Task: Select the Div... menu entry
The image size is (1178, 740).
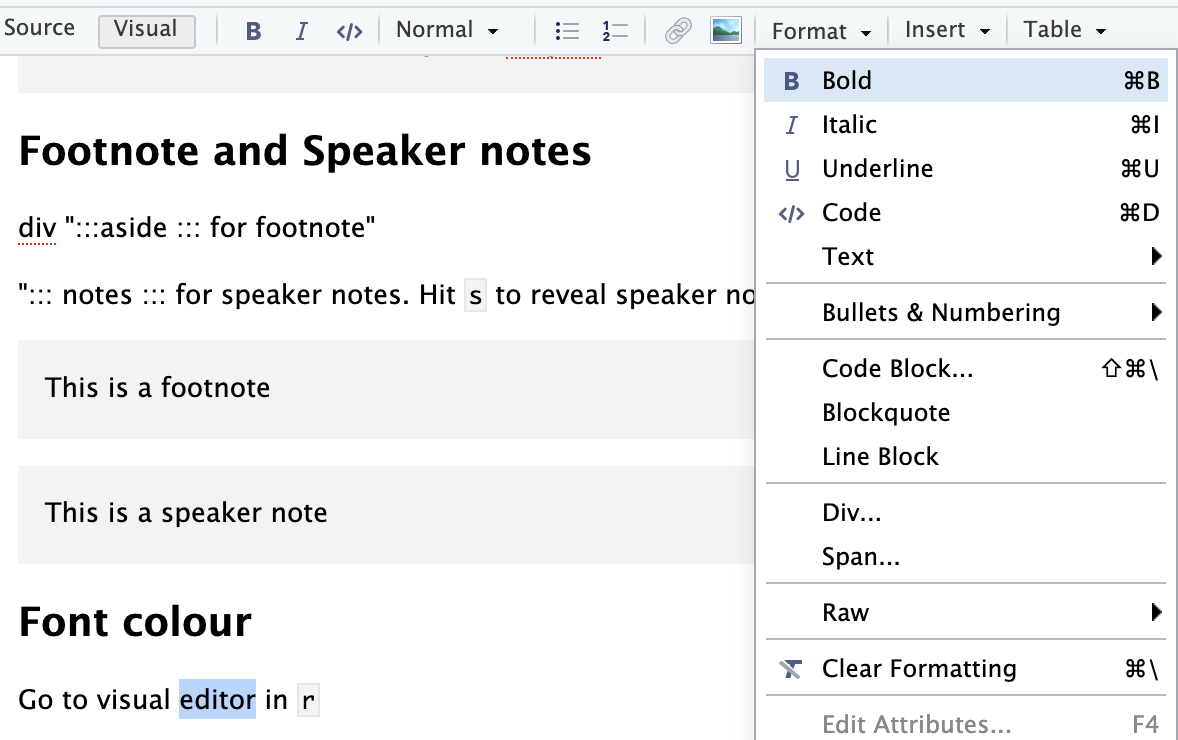Action: pyautogui.click(x=851, y=513)
